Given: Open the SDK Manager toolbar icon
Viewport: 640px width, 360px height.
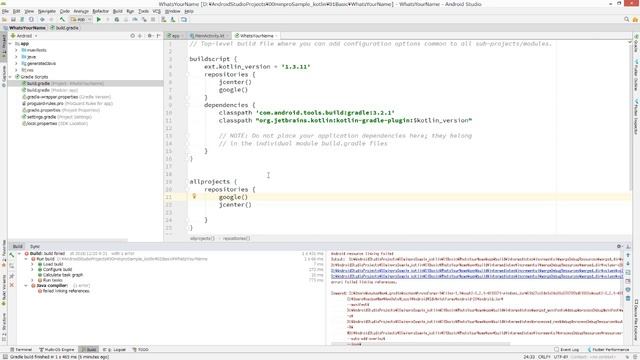Looking at the screenshot, I should pyautogui.click(x=173, y=19).
